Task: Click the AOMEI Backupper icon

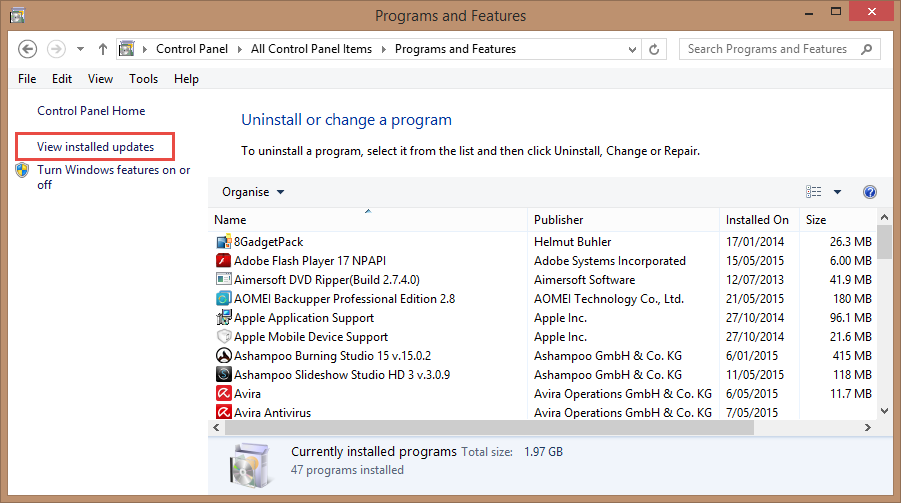Action: [x=224, y=299]
